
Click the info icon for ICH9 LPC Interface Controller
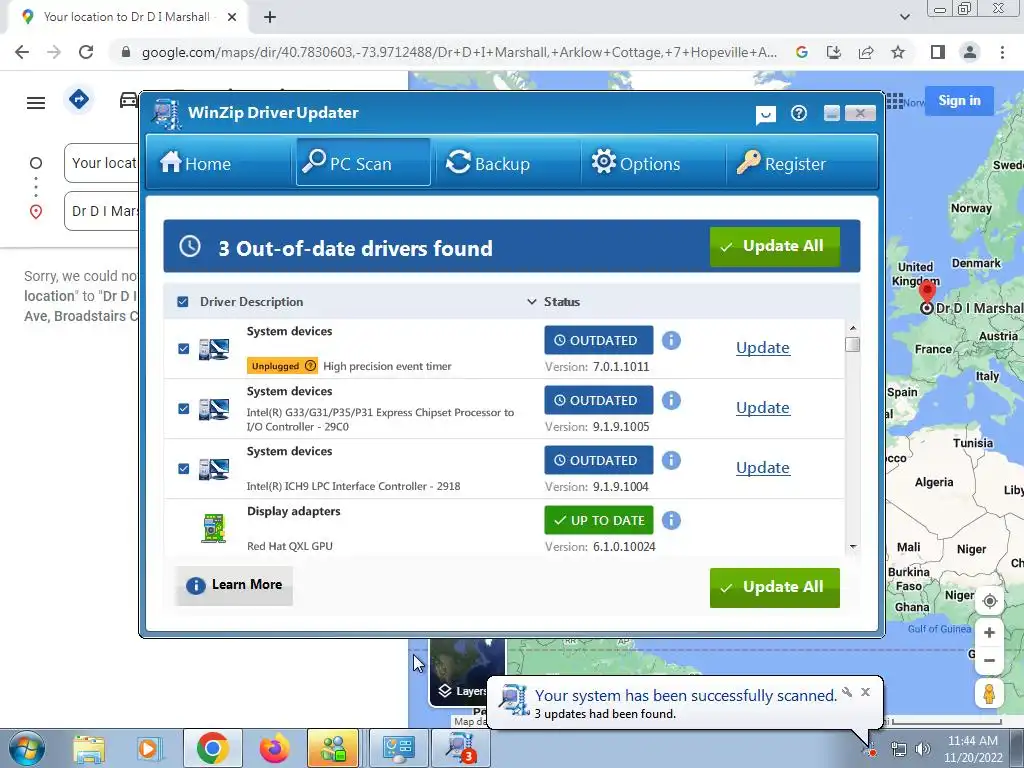[671, 460]
